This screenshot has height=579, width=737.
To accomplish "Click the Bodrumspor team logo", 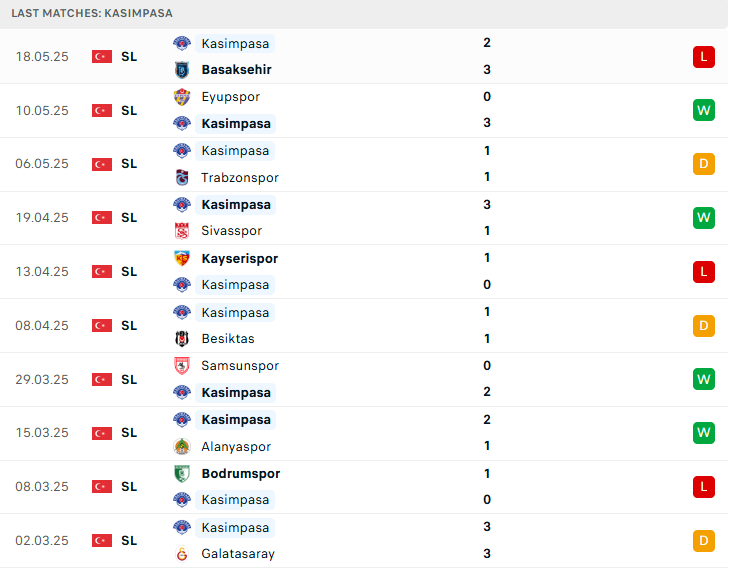I will pyautogui.click(x=182, y=474).
